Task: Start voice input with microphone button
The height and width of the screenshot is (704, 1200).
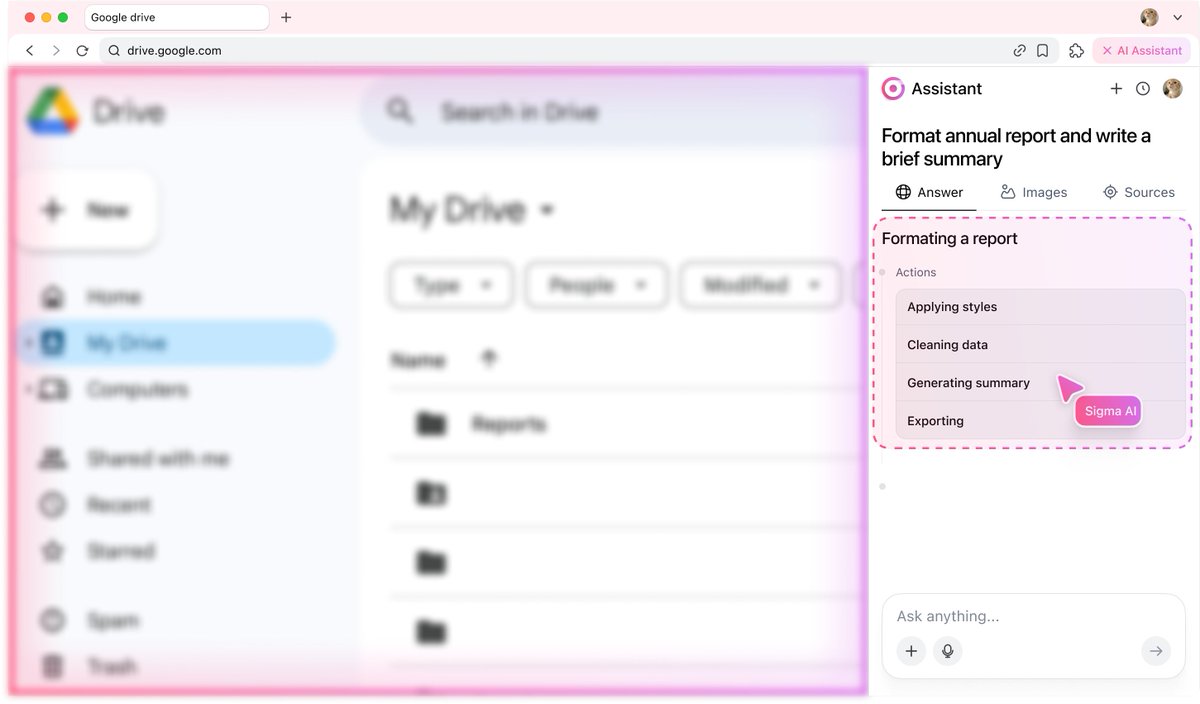Action: pyautogui.click(x=947, y=651)
